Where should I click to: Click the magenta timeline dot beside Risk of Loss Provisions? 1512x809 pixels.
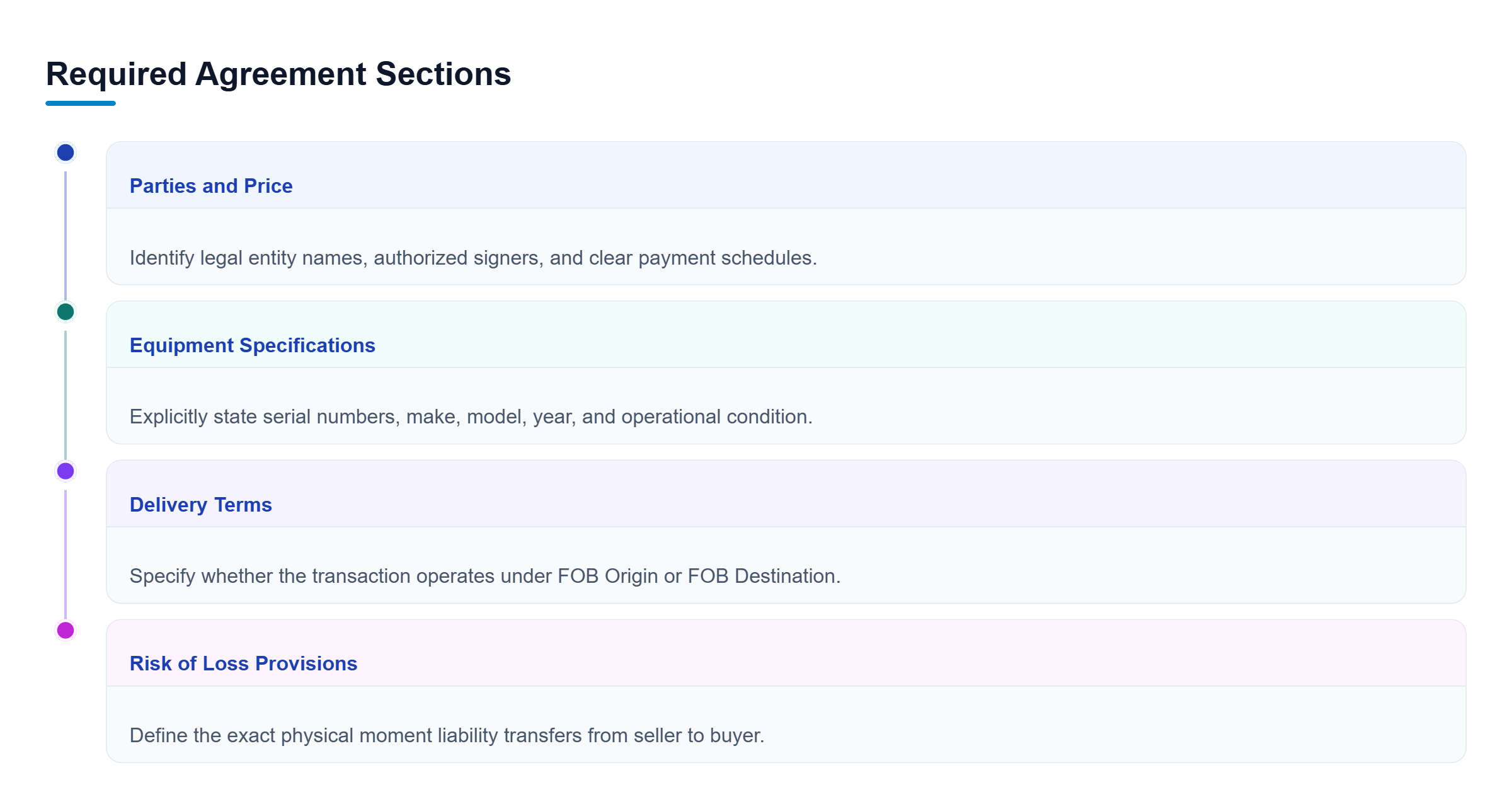point(66,630)
